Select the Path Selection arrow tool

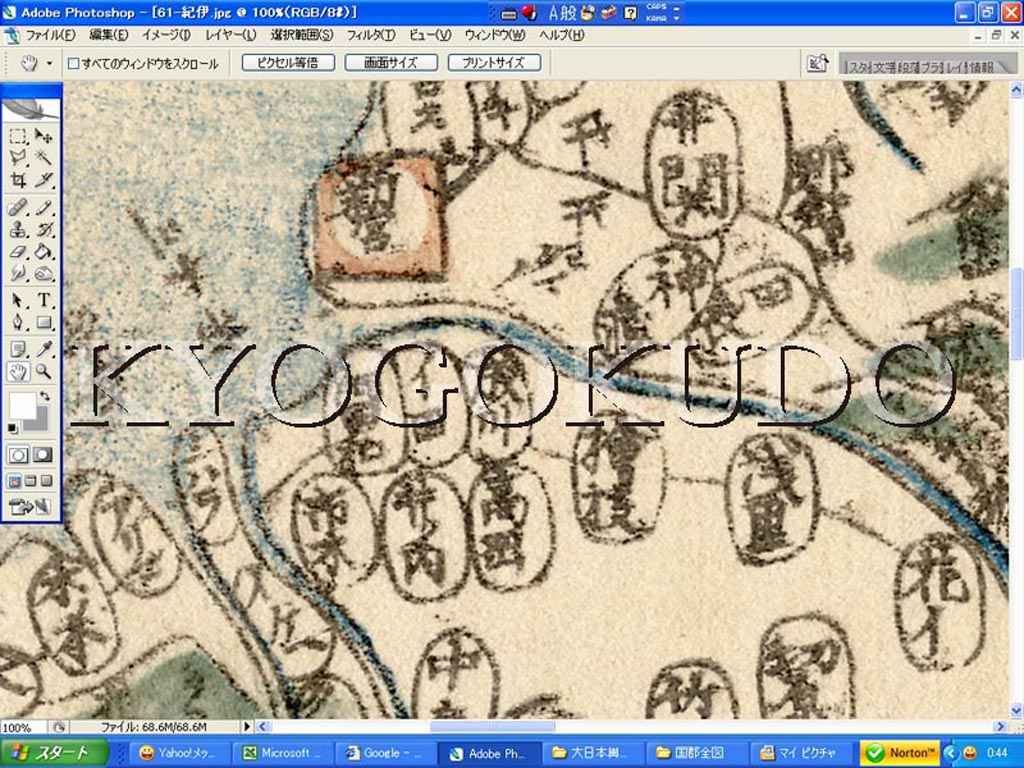(x=18, y=300)
